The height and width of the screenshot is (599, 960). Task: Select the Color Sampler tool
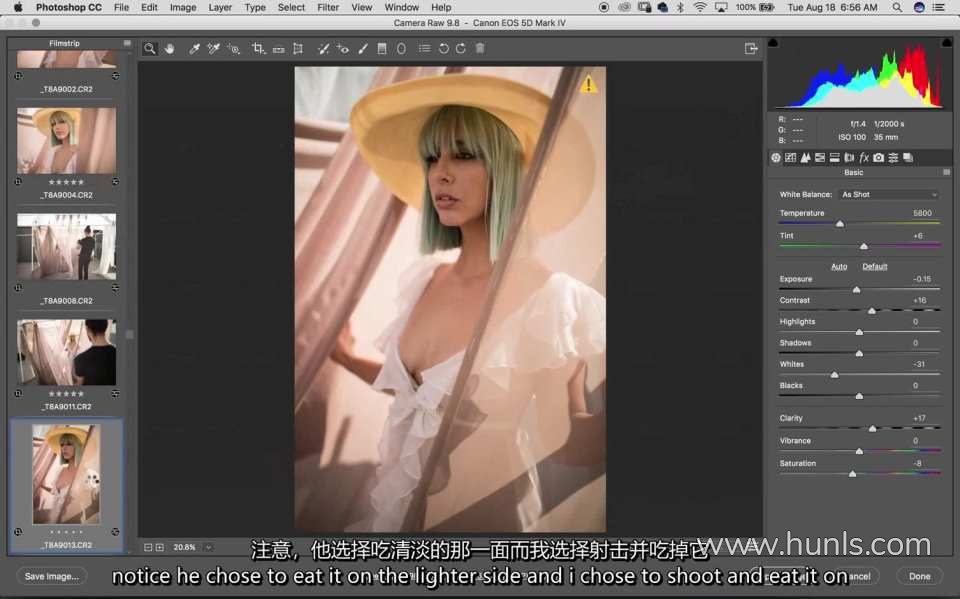tap(213, 48)
